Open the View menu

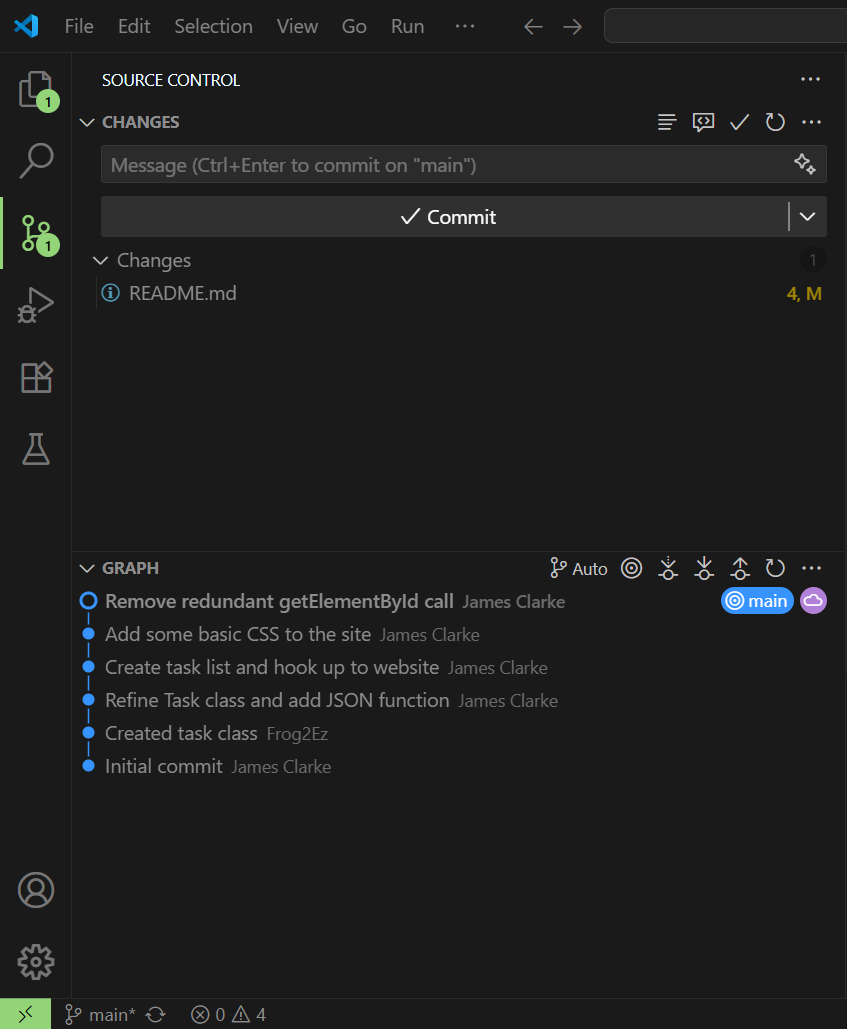pos(297,27)
